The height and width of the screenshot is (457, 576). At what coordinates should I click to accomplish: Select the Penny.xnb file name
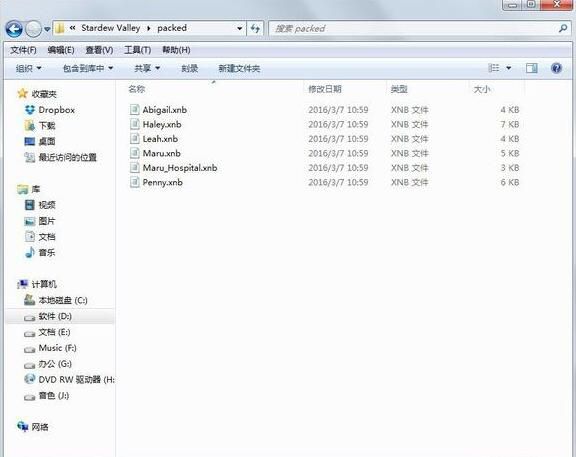162,182
